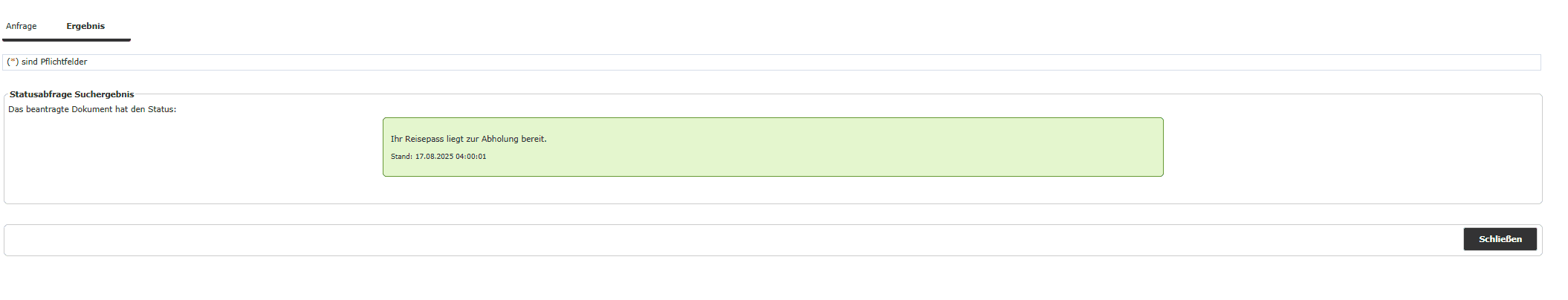Select the Ergebnis tab
Viewport: 1568px width, 300px height.
pos(85,26)
